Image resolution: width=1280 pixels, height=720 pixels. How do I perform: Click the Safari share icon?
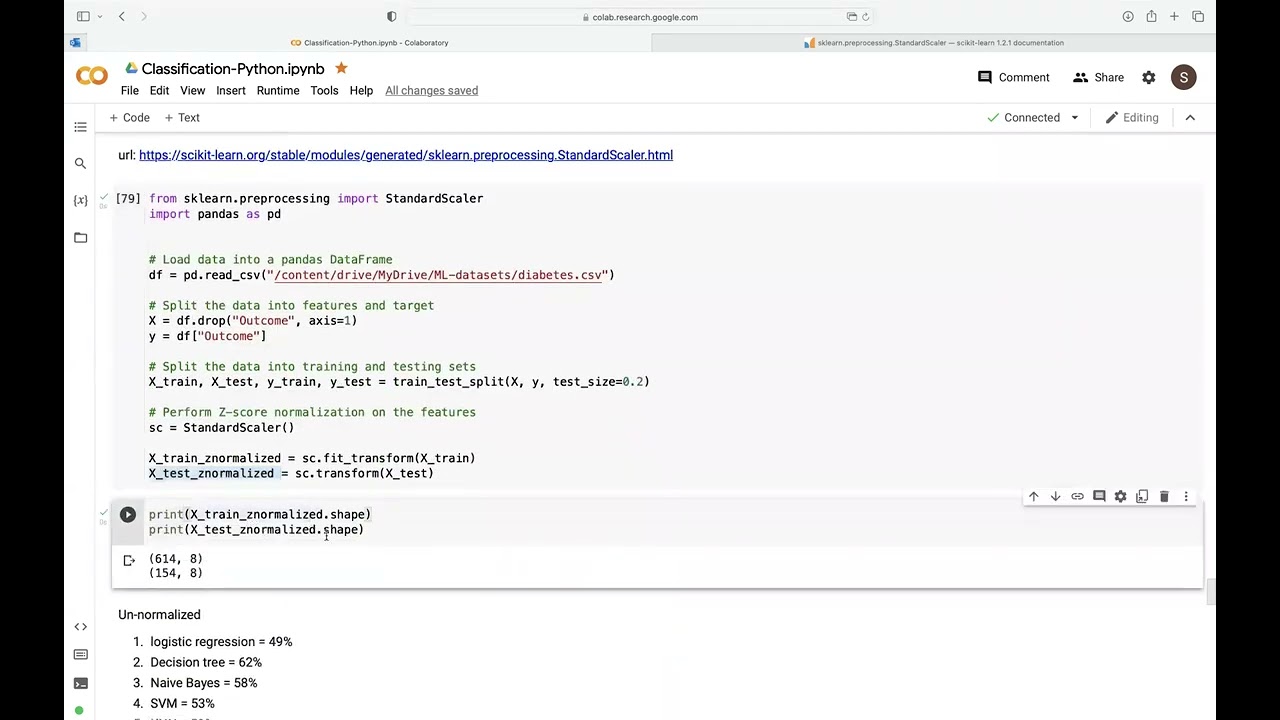click(1151, 16)
